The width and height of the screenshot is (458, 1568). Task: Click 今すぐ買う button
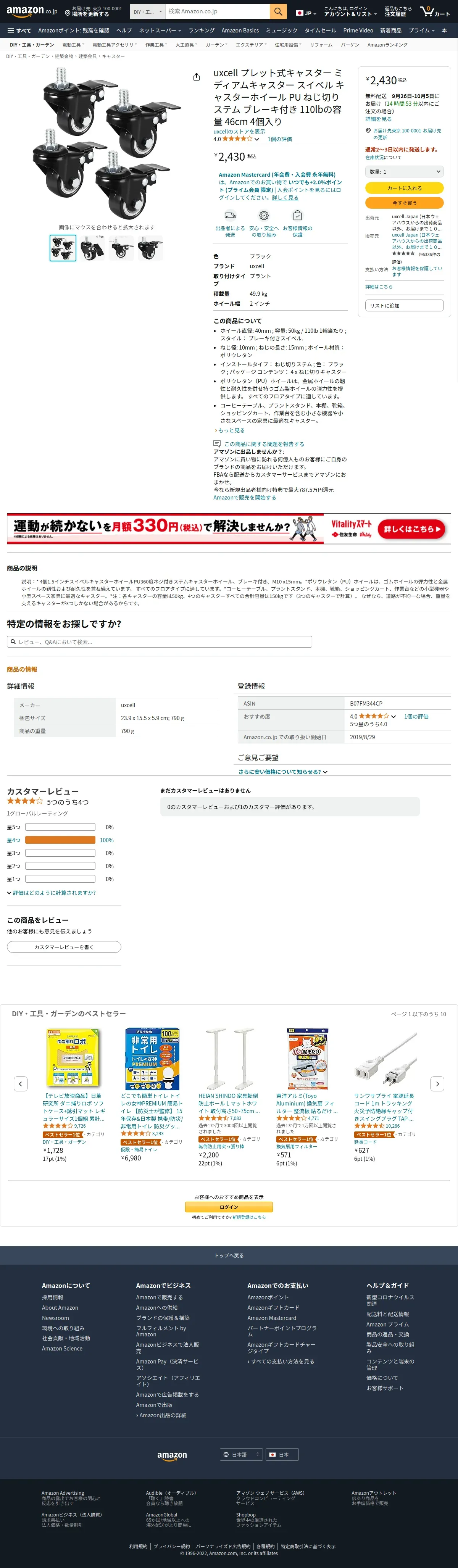click(x=405, y=203)
